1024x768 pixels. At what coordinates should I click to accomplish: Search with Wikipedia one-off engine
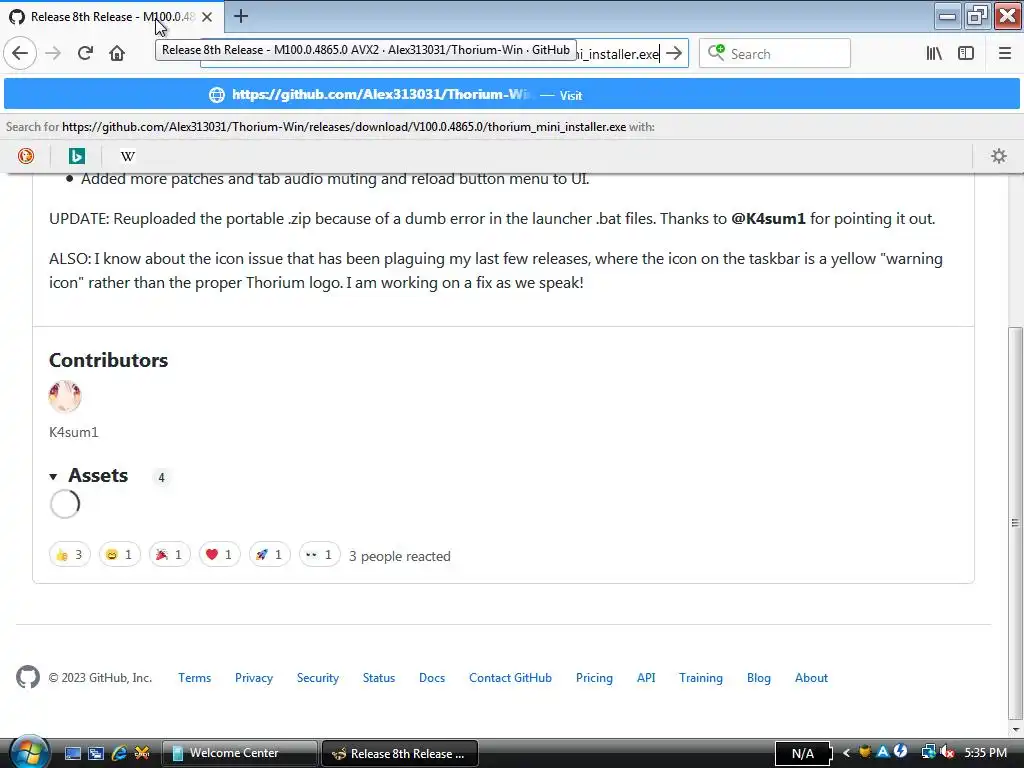(x=128, y=156)
